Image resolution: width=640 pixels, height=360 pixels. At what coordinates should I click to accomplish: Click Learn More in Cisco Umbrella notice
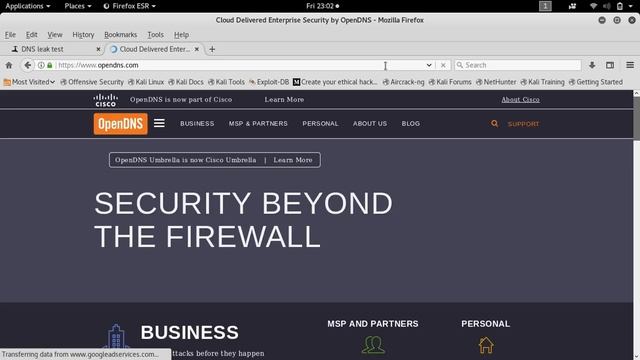pos(293,160)
